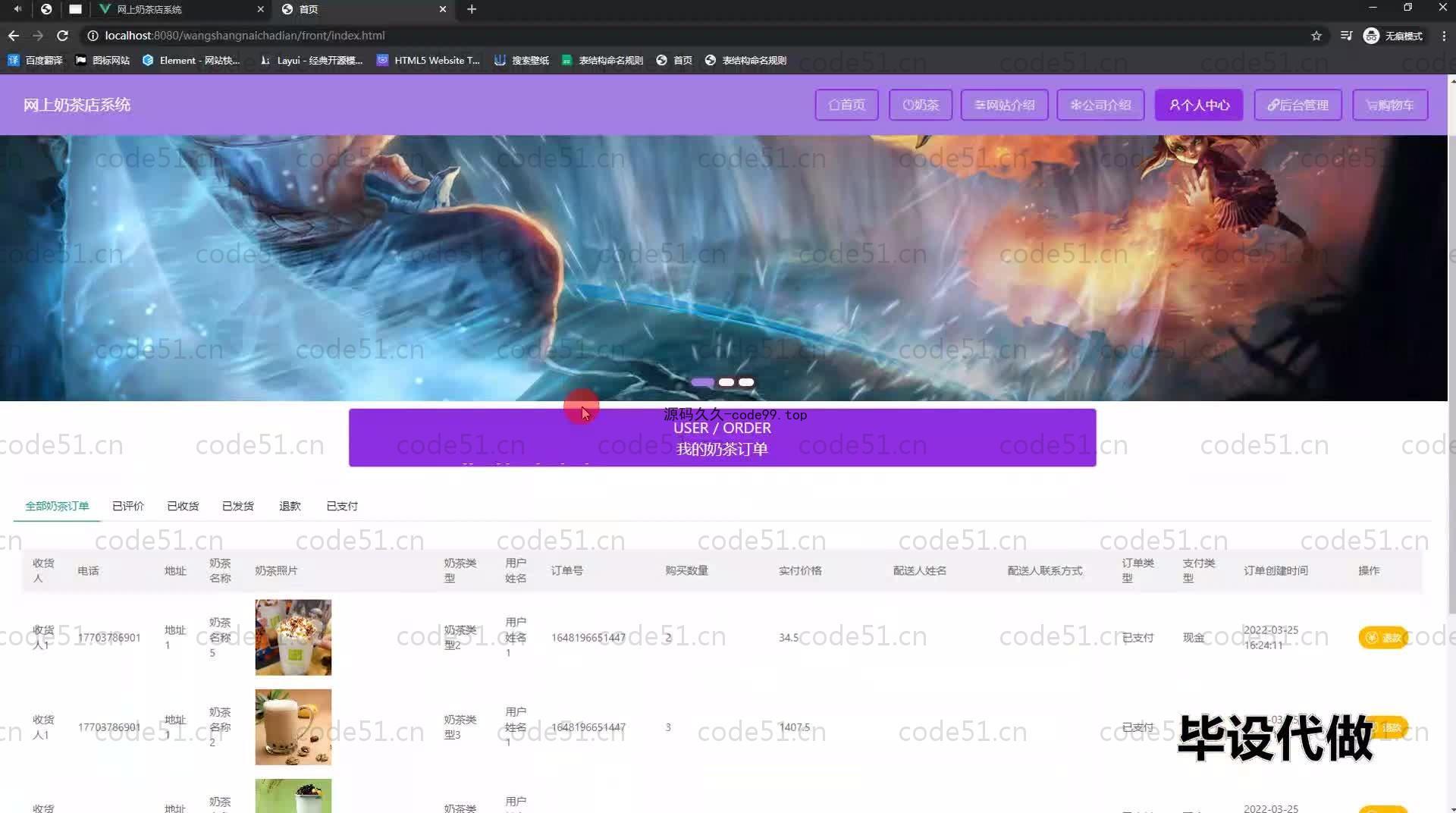Open the 图标网站 bookmark

pos(102,60)
